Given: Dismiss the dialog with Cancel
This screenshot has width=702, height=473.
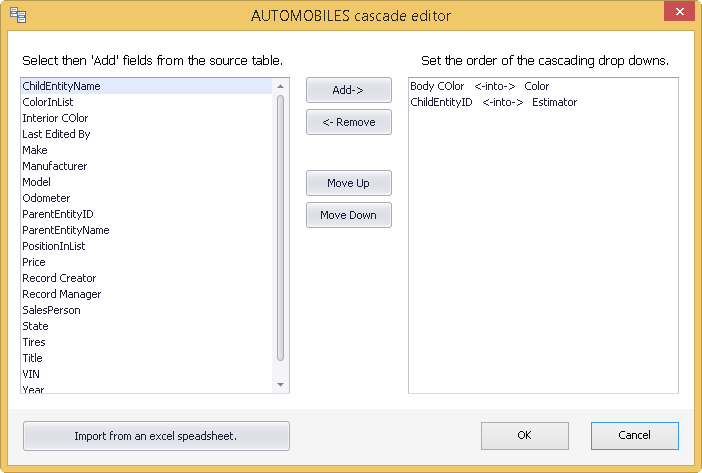Looking at the screenshot, I should pos(635,435).
